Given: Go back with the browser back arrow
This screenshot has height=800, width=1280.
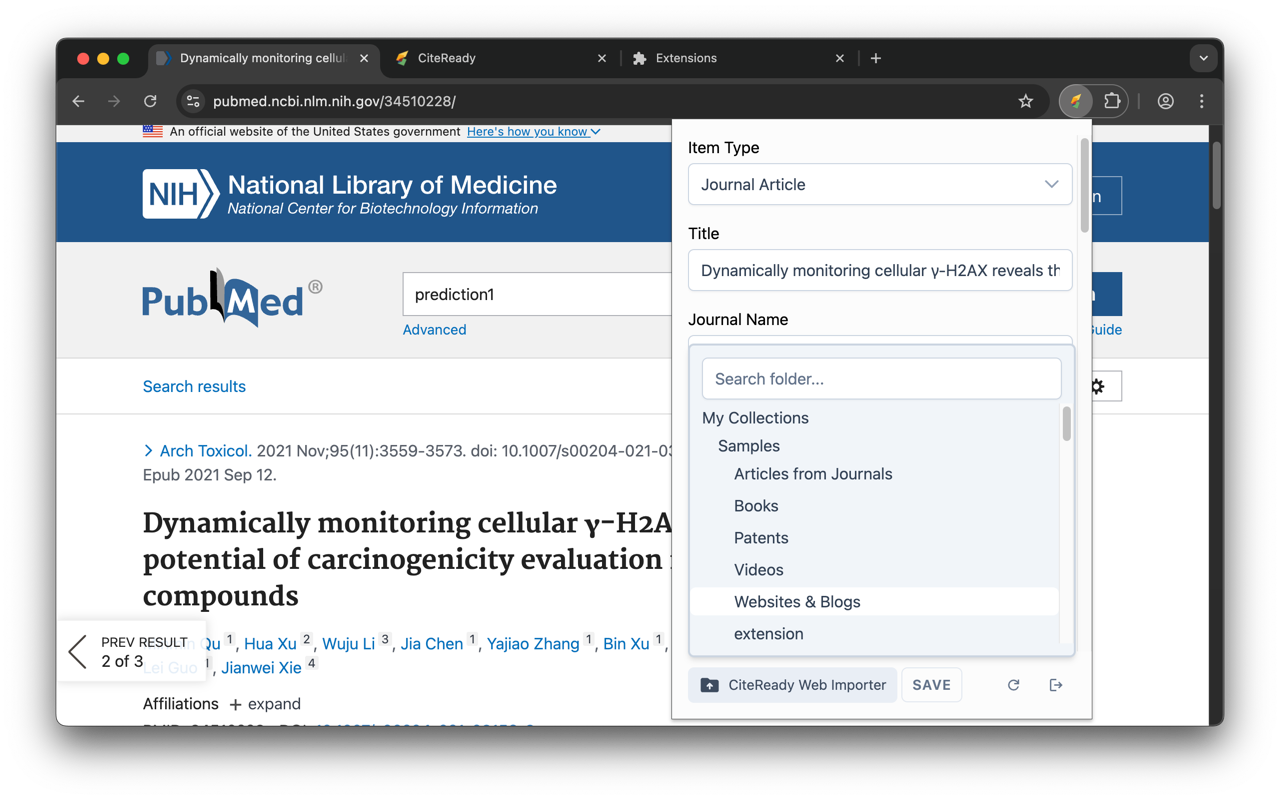Looking at the screenshot, I should coord(79,101).
